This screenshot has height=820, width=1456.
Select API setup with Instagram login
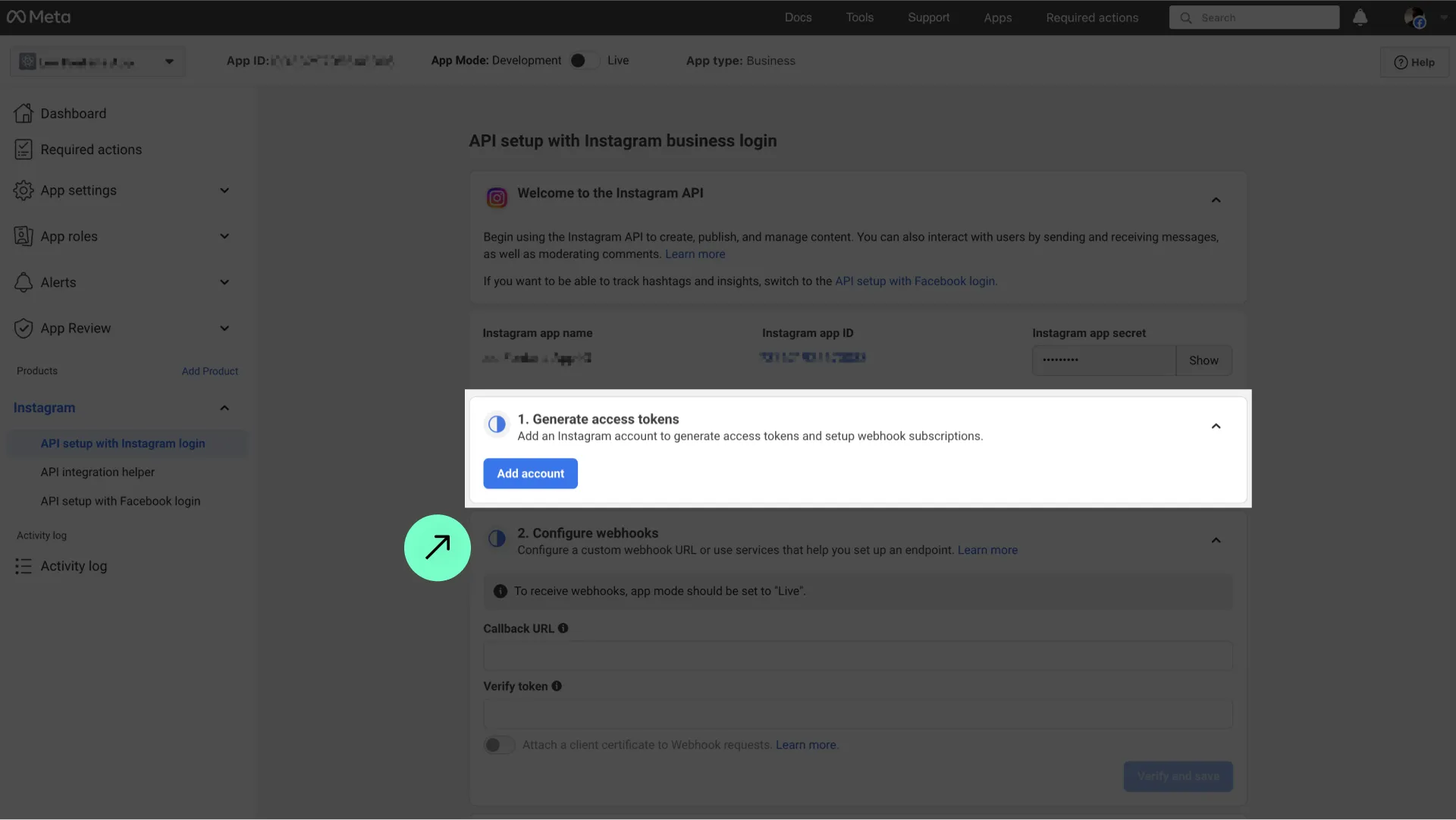pos(127,444)
